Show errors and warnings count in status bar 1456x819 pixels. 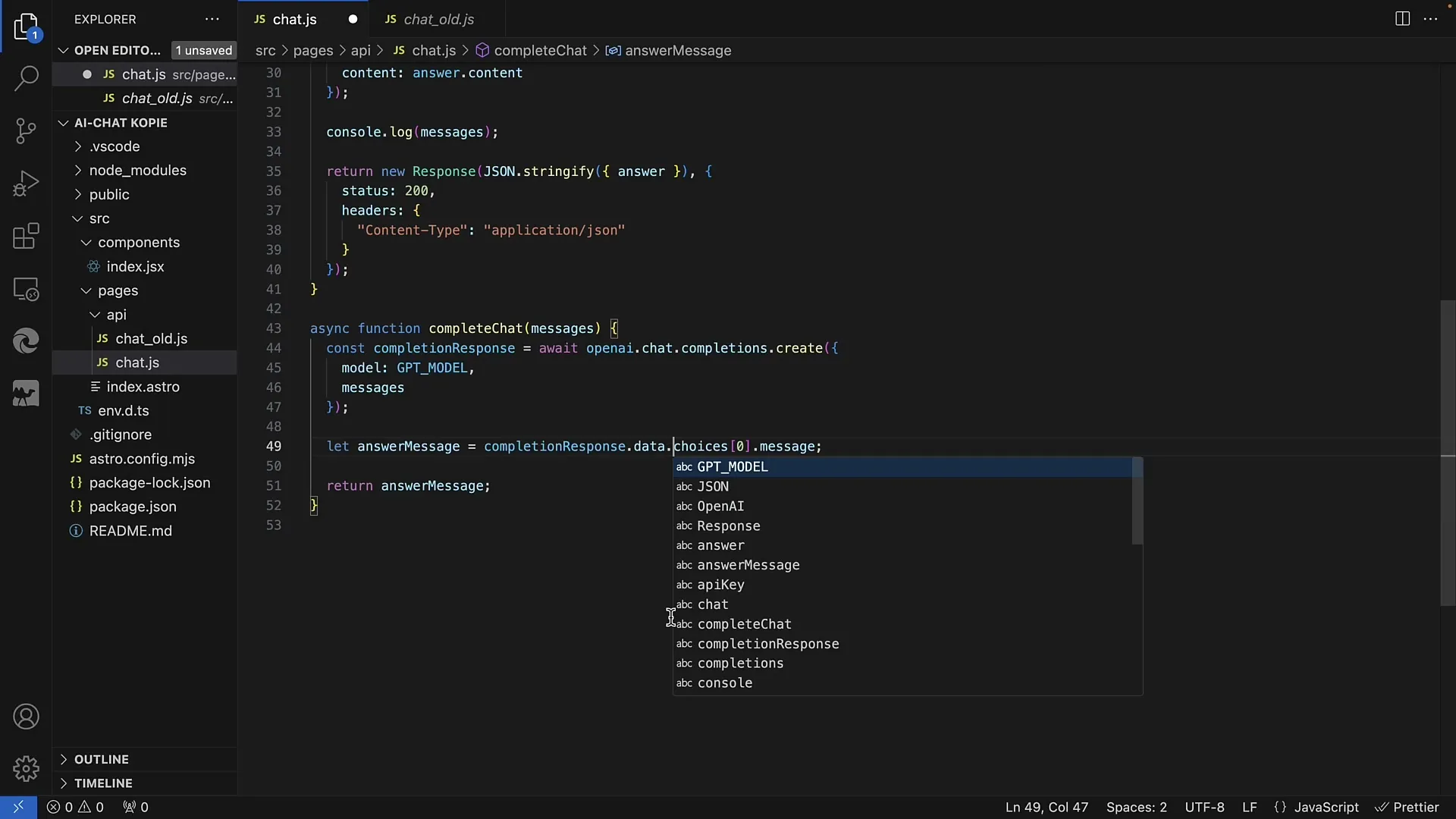click(75, 807)
